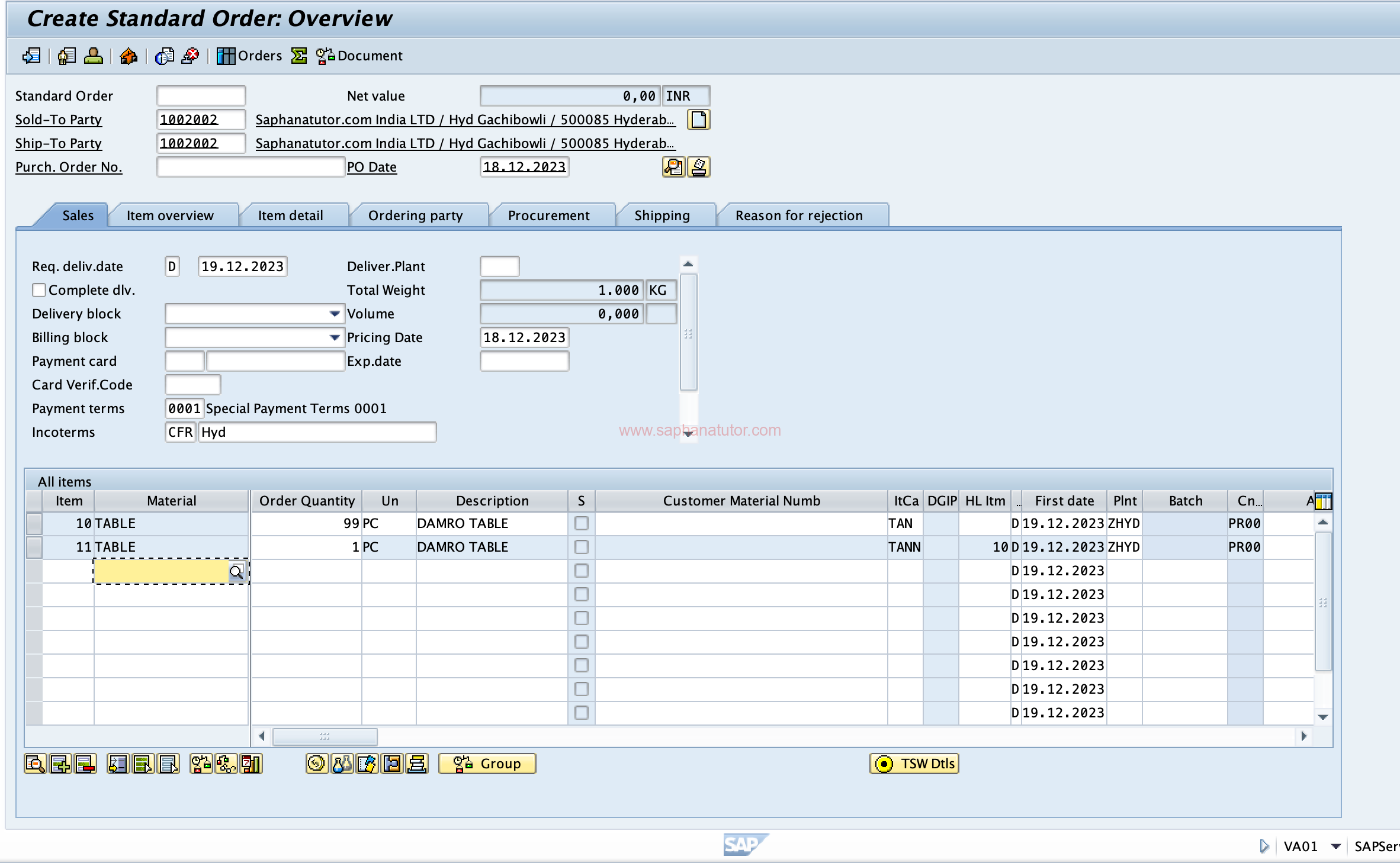This screenshot has height=863, width=1400.
Task: Select the row selector for item 10
Action: pos(34,523)
